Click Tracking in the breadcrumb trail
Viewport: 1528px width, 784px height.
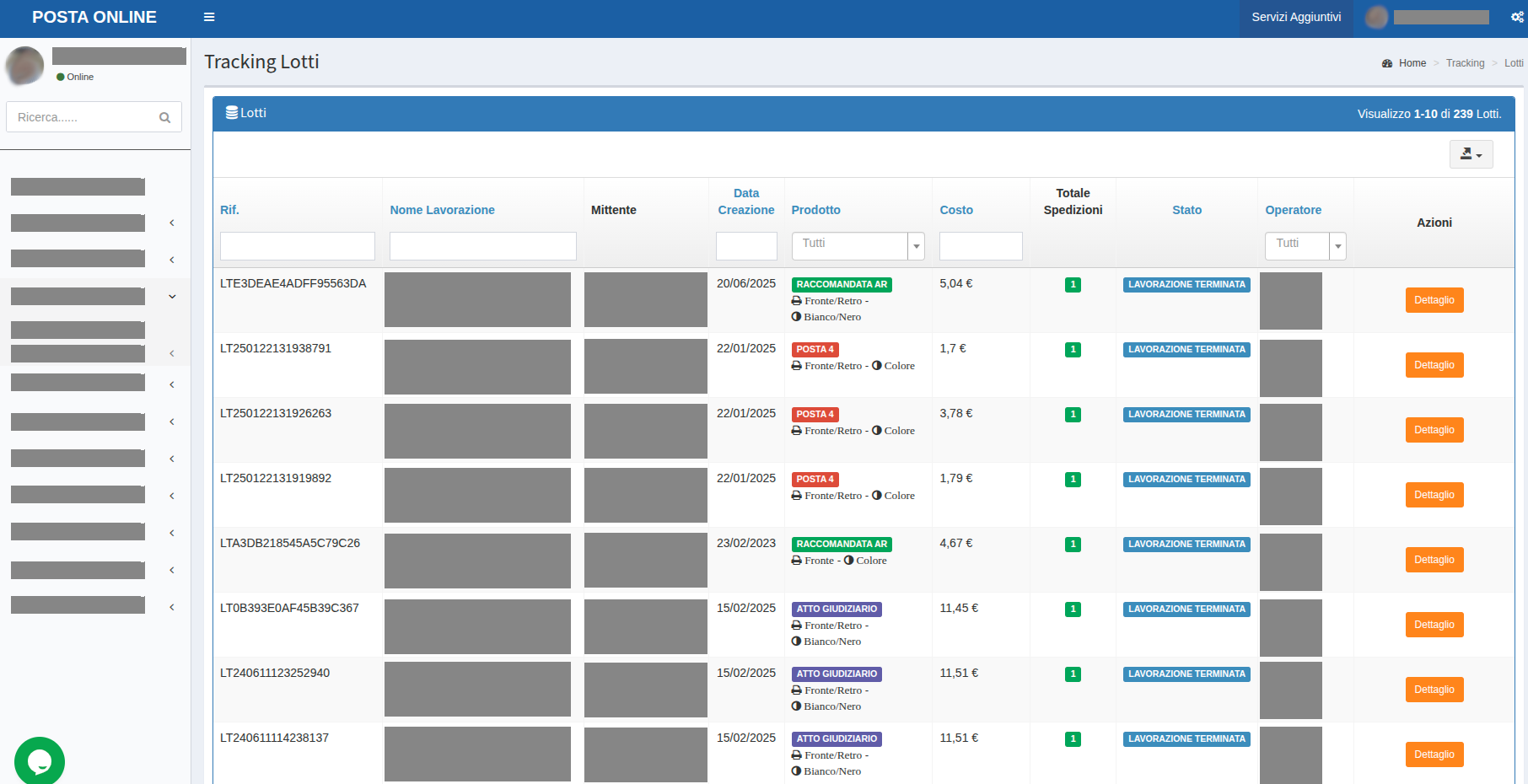pyautogui.click(x=1465, y=62)
